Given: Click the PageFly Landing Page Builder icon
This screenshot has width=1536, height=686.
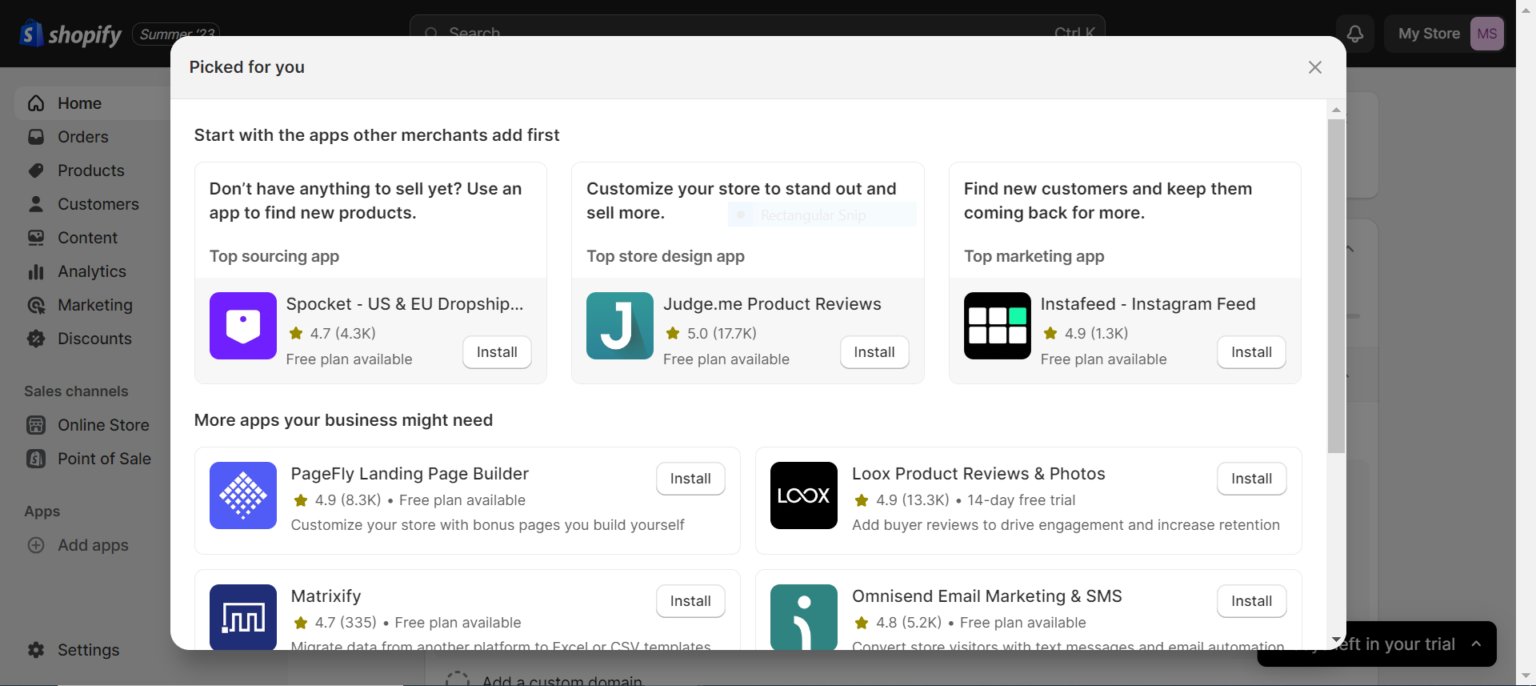Looking at the screenshot, I should point(243,495).
